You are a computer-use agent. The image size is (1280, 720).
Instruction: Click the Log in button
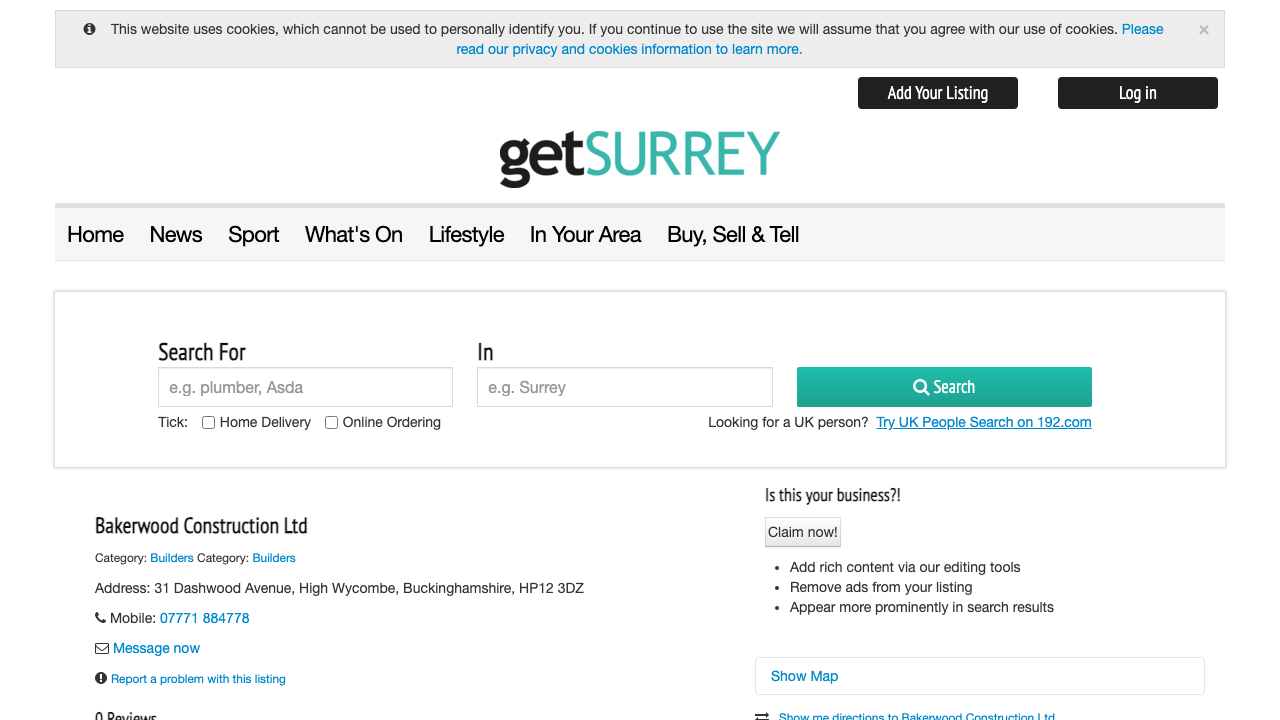pos(1138,93)
